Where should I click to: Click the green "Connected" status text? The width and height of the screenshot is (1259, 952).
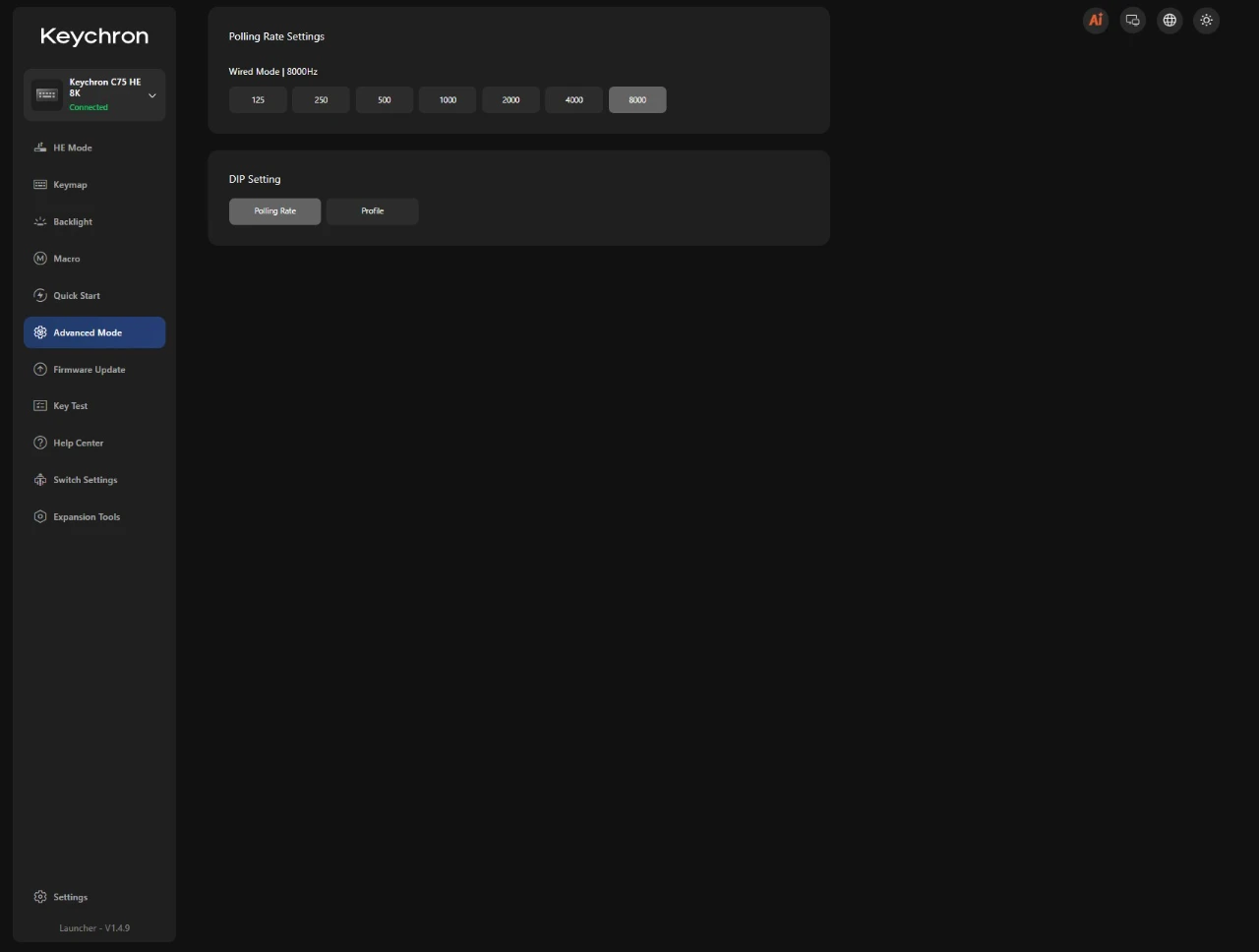[x=89, y=107]
